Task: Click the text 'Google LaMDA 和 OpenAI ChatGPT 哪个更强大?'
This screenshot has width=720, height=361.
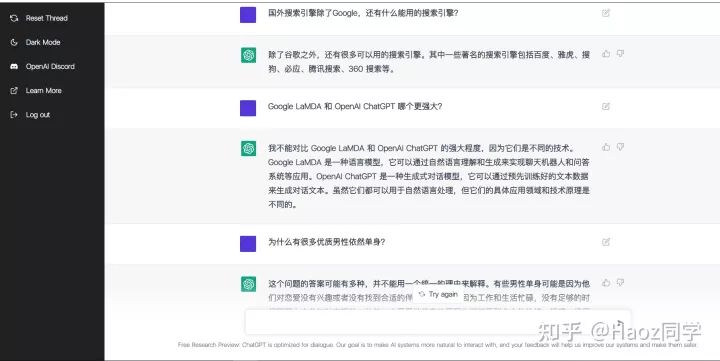Action: point(355,107)
